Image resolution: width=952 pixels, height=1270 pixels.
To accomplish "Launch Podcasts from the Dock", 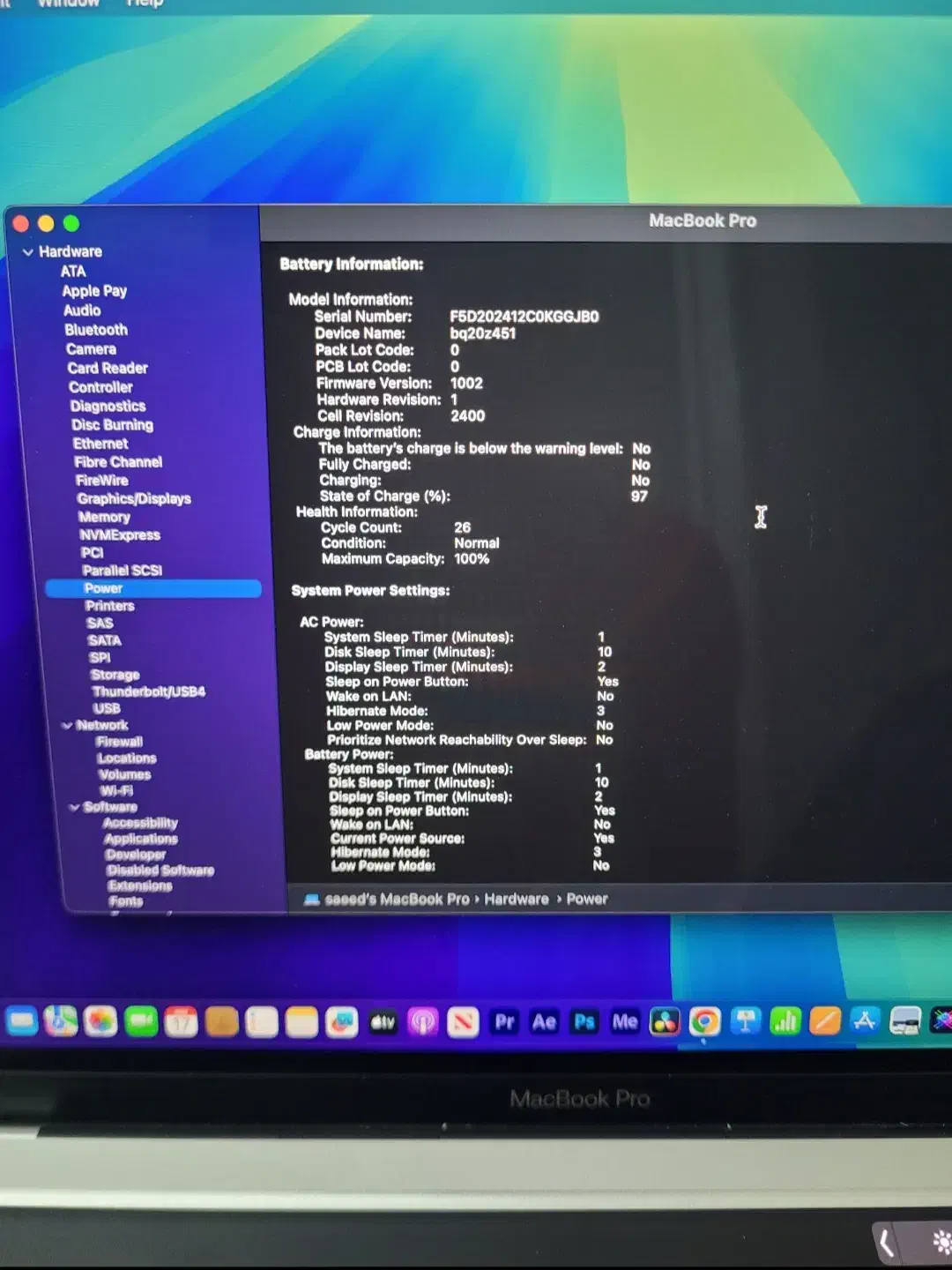I will (x=423, y=1021).
